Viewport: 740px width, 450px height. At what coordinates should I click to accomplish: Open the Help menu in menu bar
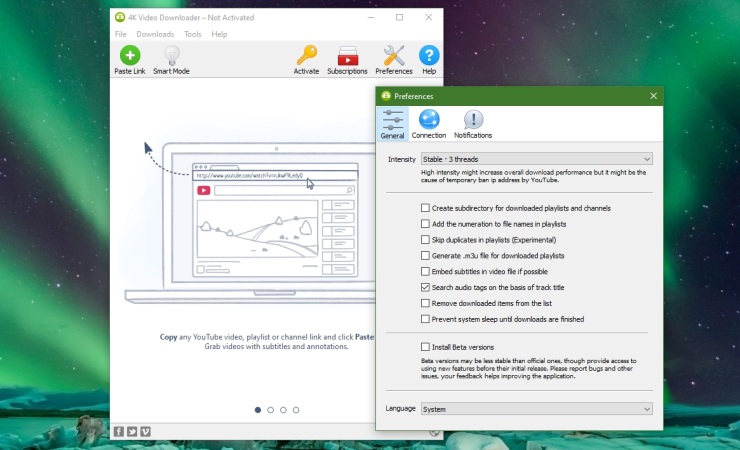[x=219, y=34]
